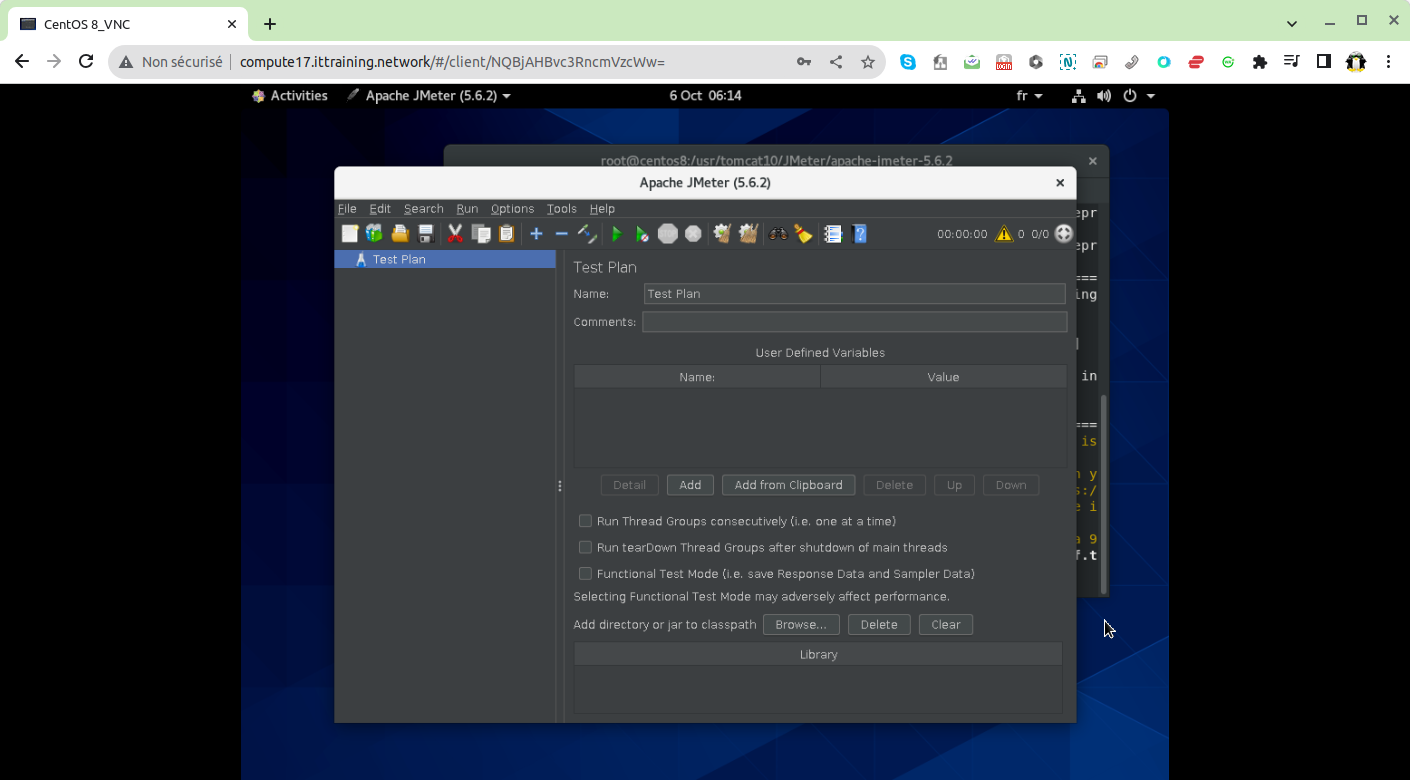Expand all tree nodes with plus icon
The width and height of the screenshot is (1410, 780).
point(536,234)
